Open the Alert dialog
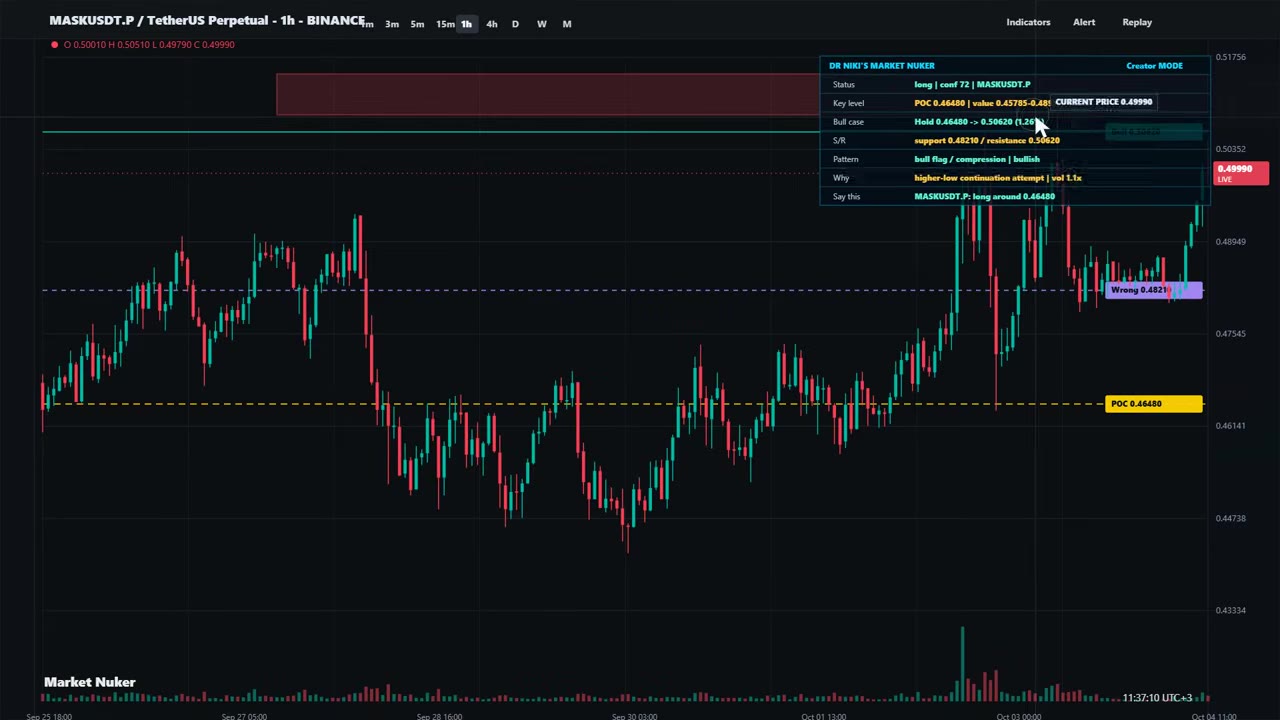 (1084, 22)
